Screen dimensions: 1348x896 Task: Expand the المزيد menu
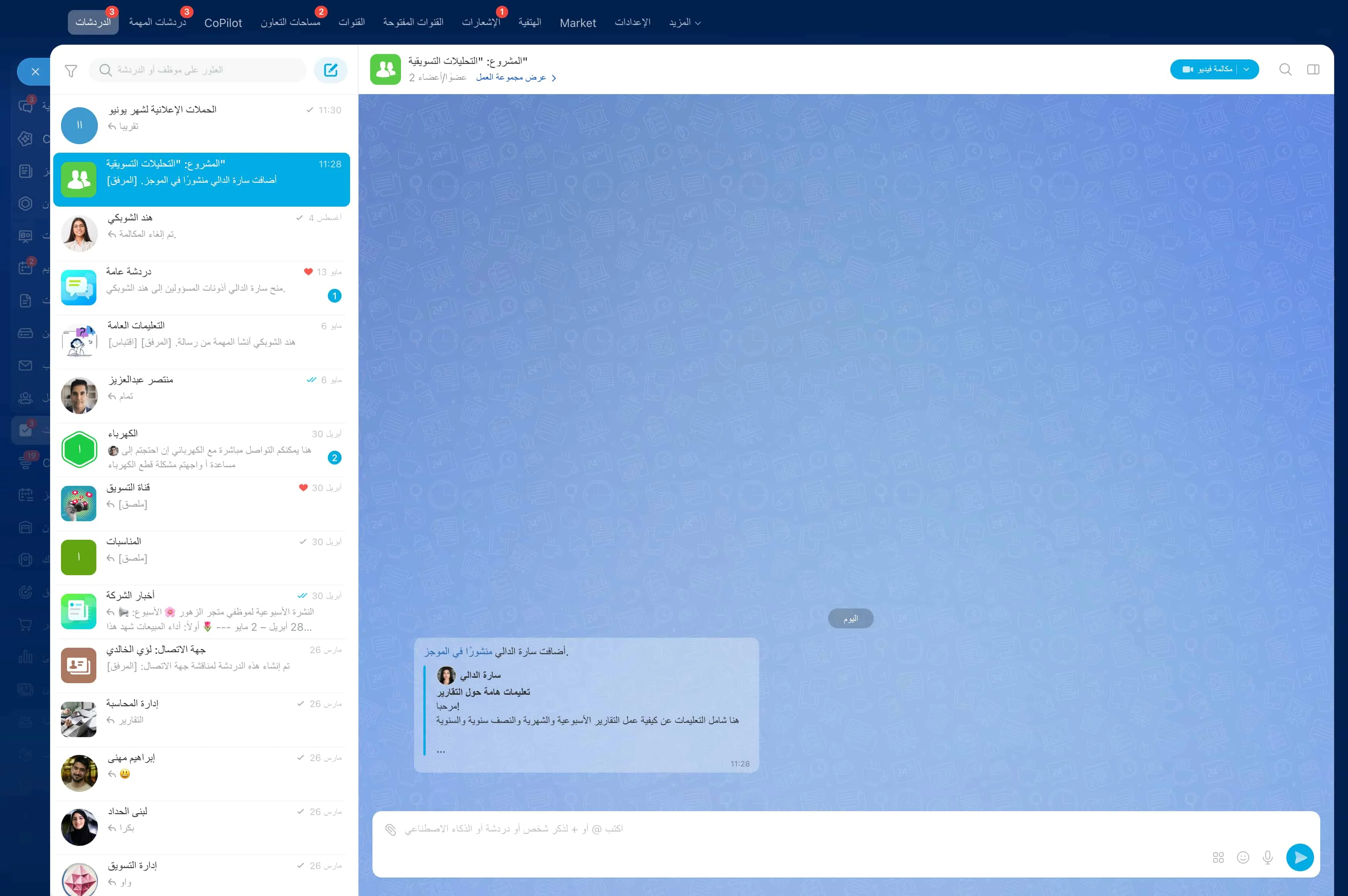[684, 22]
